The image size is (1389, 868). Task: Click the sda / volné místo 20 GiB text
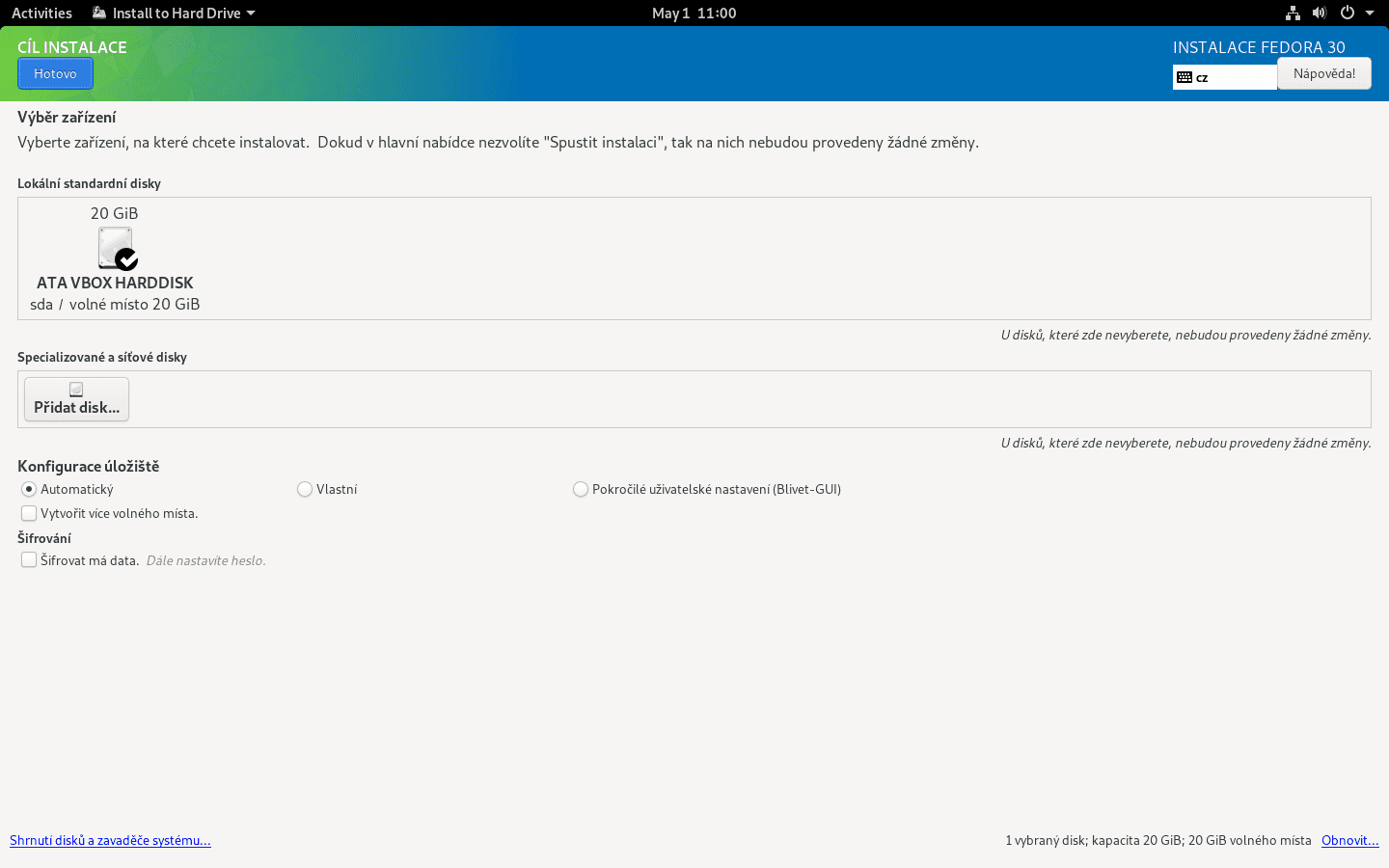(x=115, y=304)
